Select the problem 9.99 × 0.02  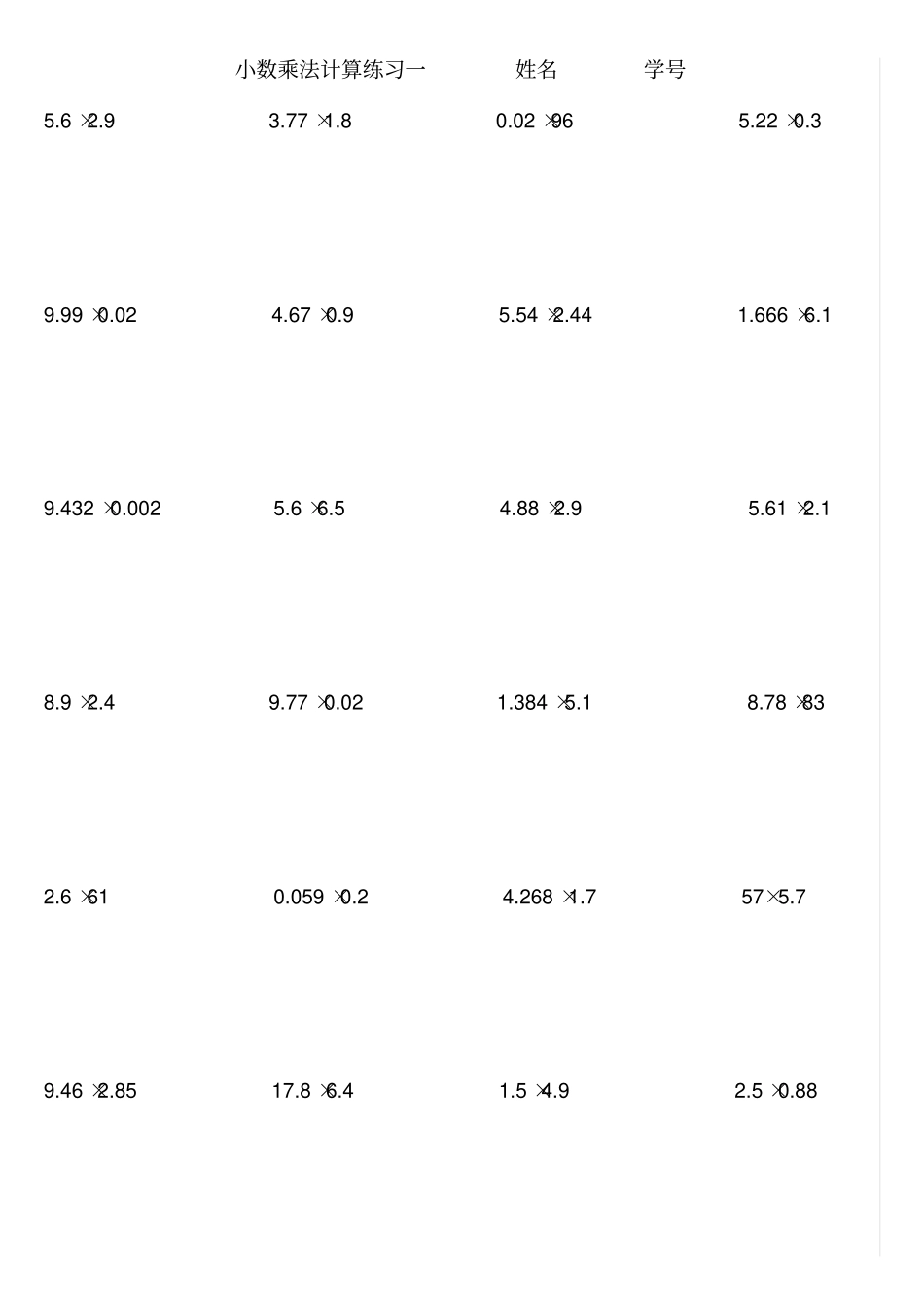tap(89, 315)
